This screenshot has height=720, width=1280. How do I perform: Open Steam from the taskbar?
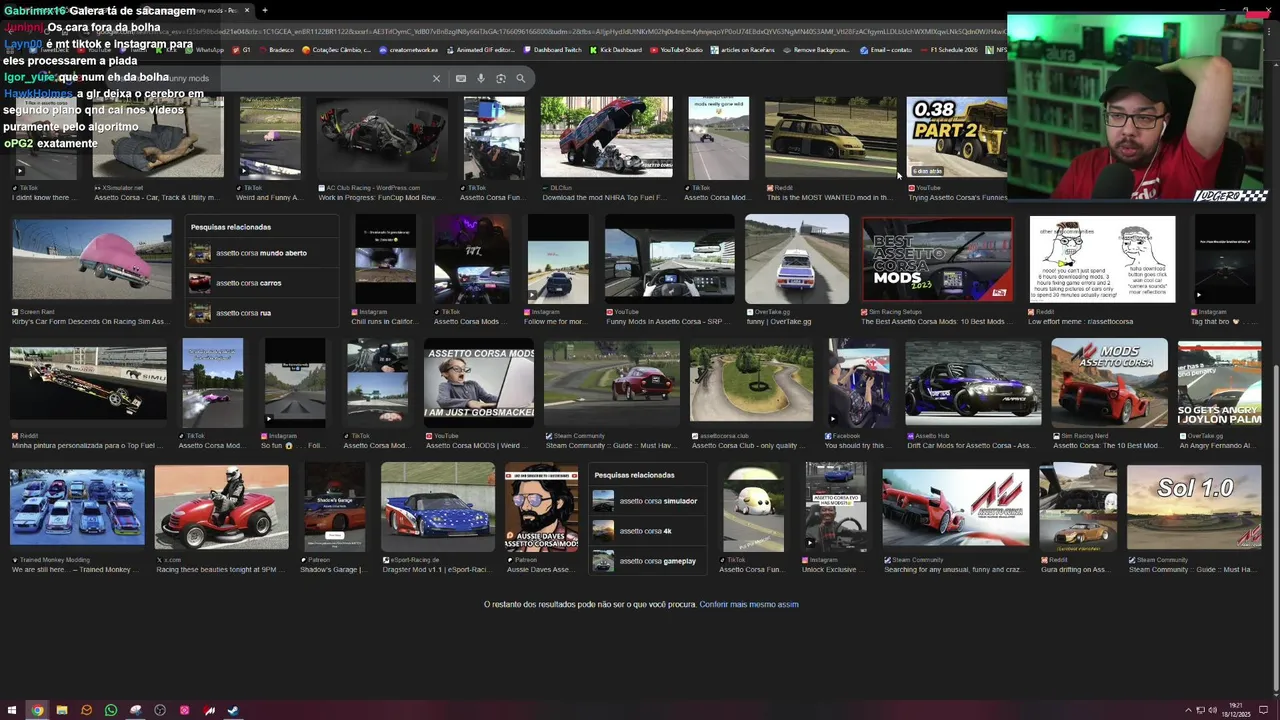(x=233, y=710)
